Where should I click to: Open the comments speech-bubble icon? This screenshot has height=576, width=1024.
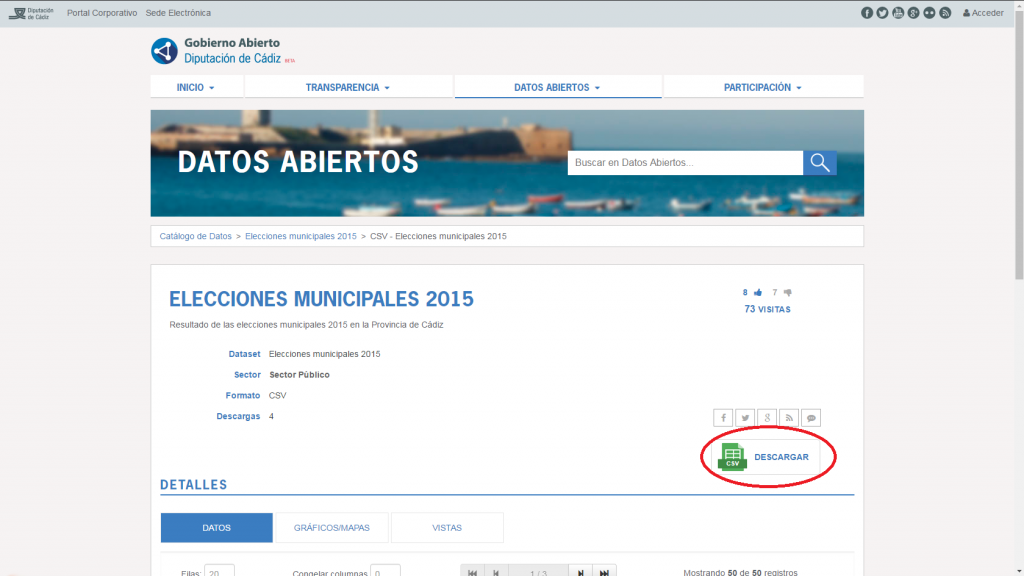tap(811, 418)
